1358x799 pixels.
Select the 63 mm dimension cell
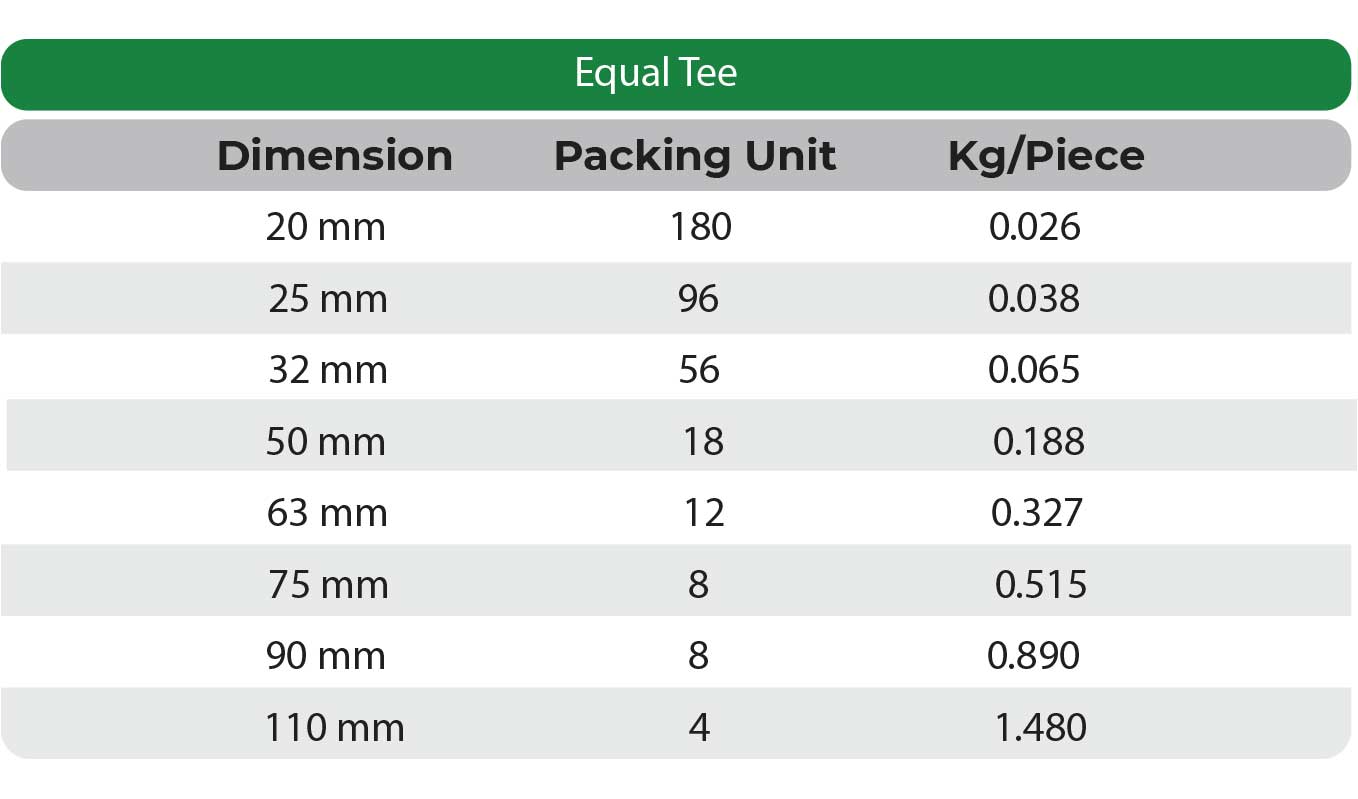click(x=327, y=513)
